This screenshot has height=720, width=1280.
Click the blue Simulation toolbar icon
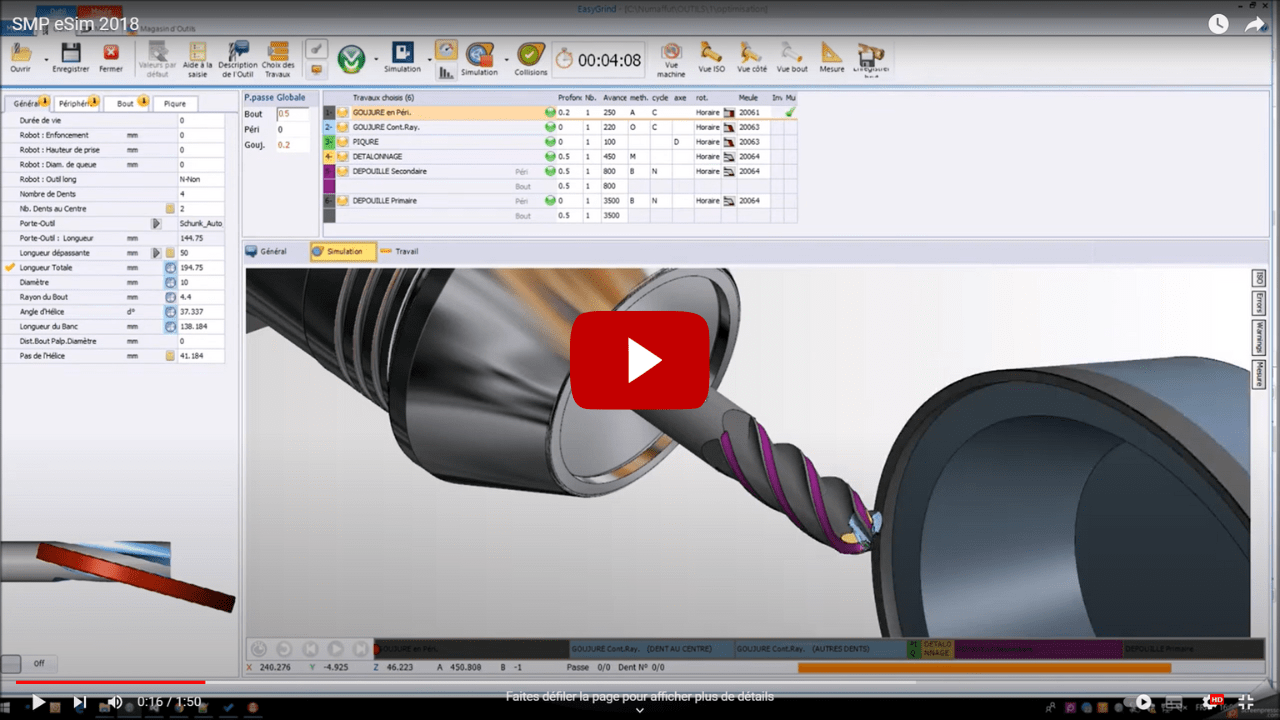point(403,53)
